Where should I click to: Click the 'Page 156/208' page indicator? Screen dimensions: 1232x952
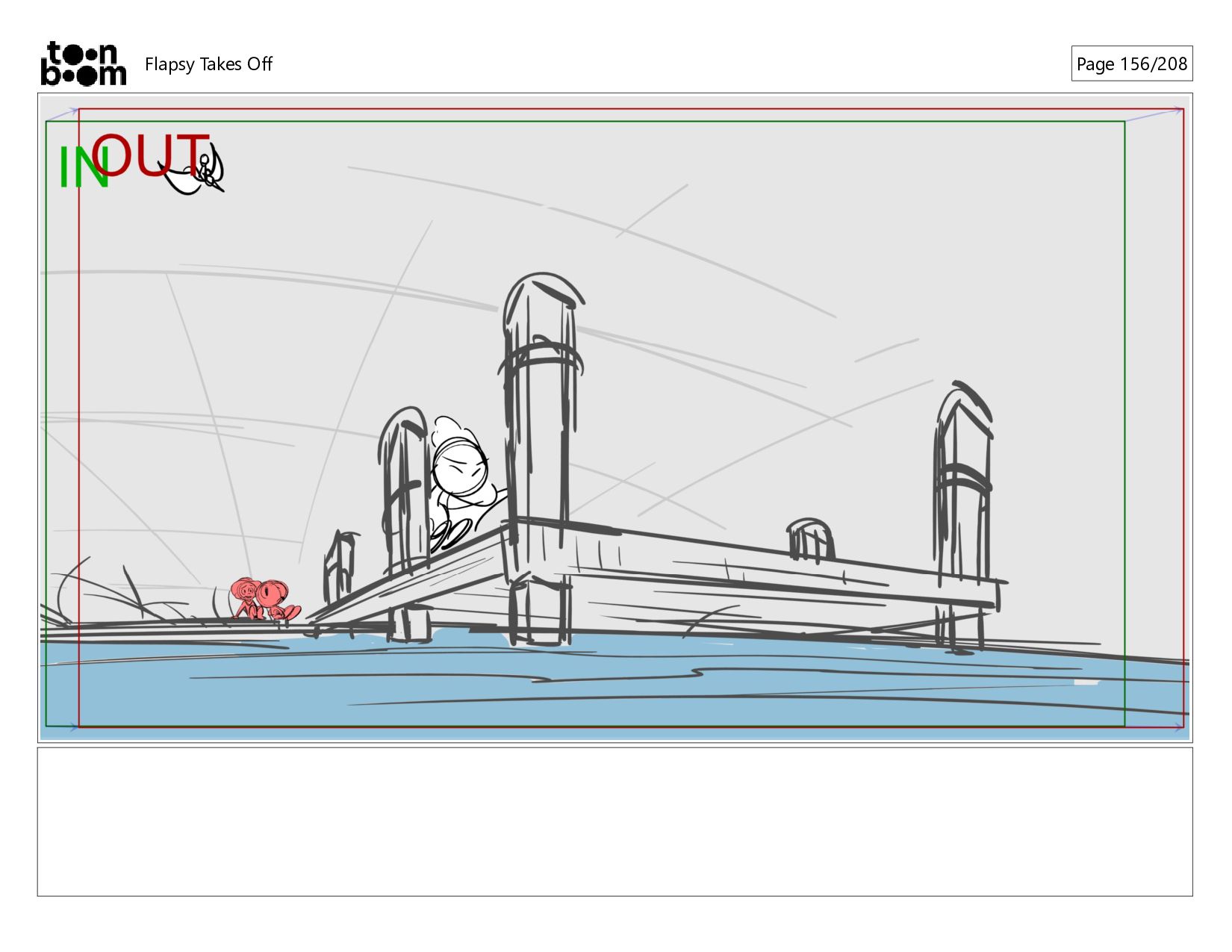(1131, 63)
